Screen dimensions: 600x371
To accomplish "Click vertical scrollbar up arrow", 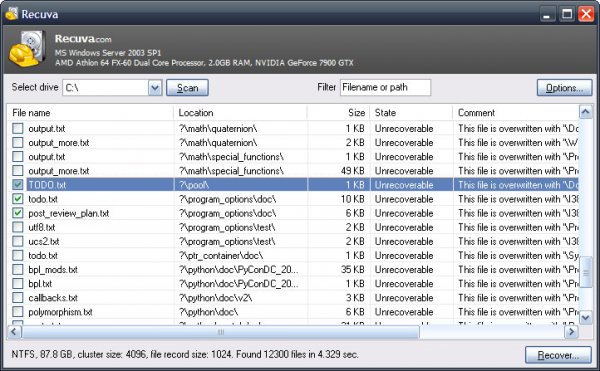I will click(585, 112).
